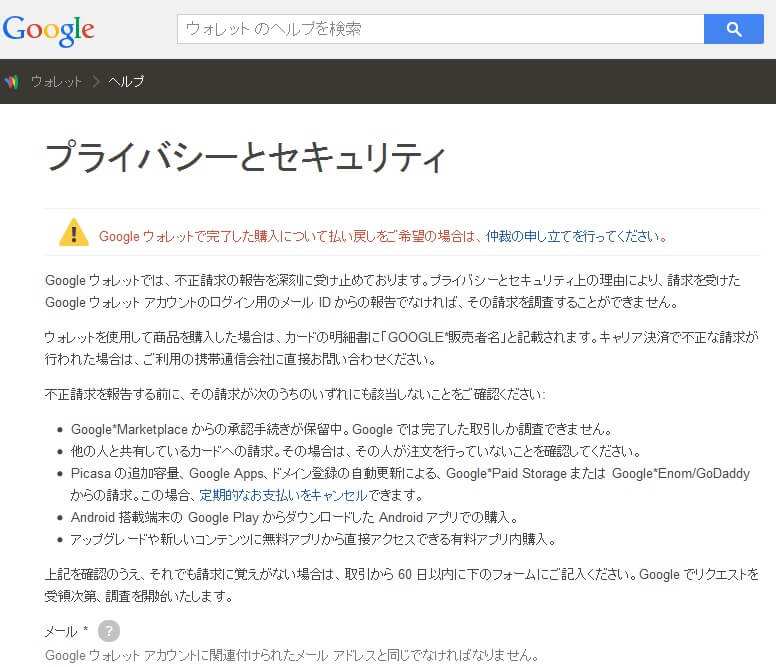Click the Picasa の追加容量 bullet item

[x=410, y=484]
